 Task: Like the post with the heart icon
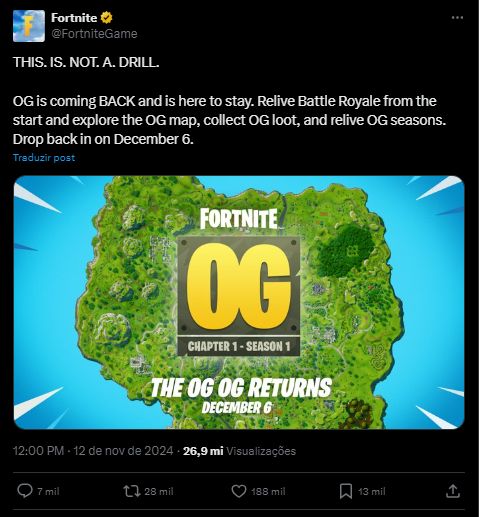[x=239, y=491]
